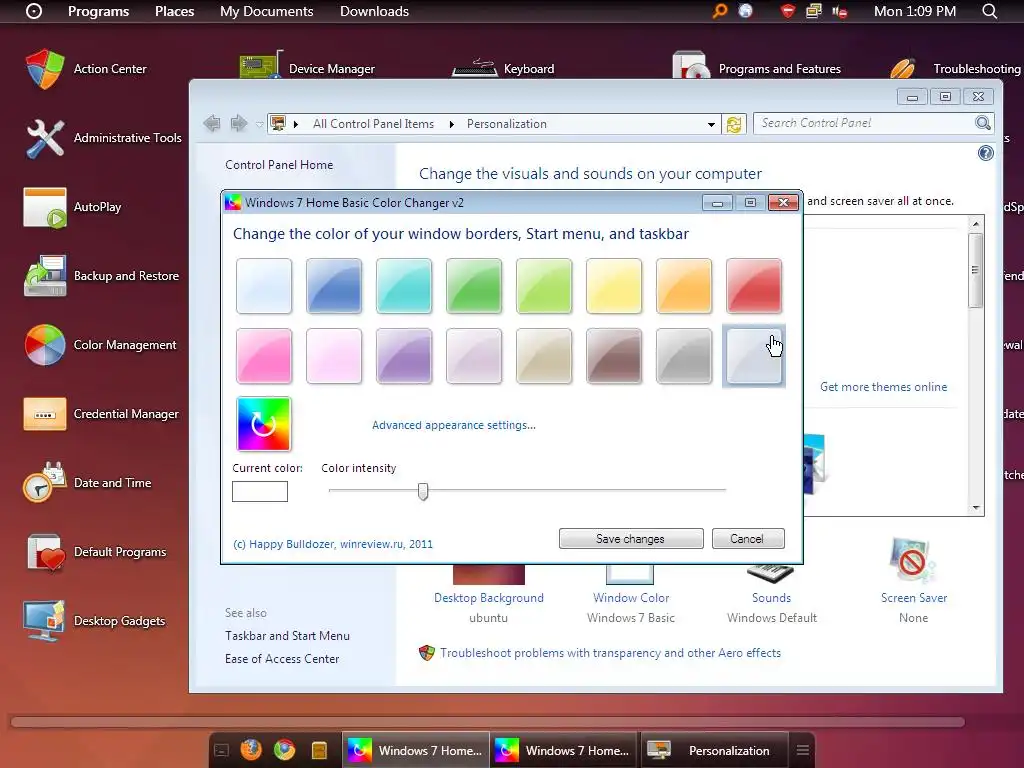The height and width of the screenshot is (768, 1024).
Task: Switch to first Windows 7 Home taskbar item
Action: coord(415,750)
